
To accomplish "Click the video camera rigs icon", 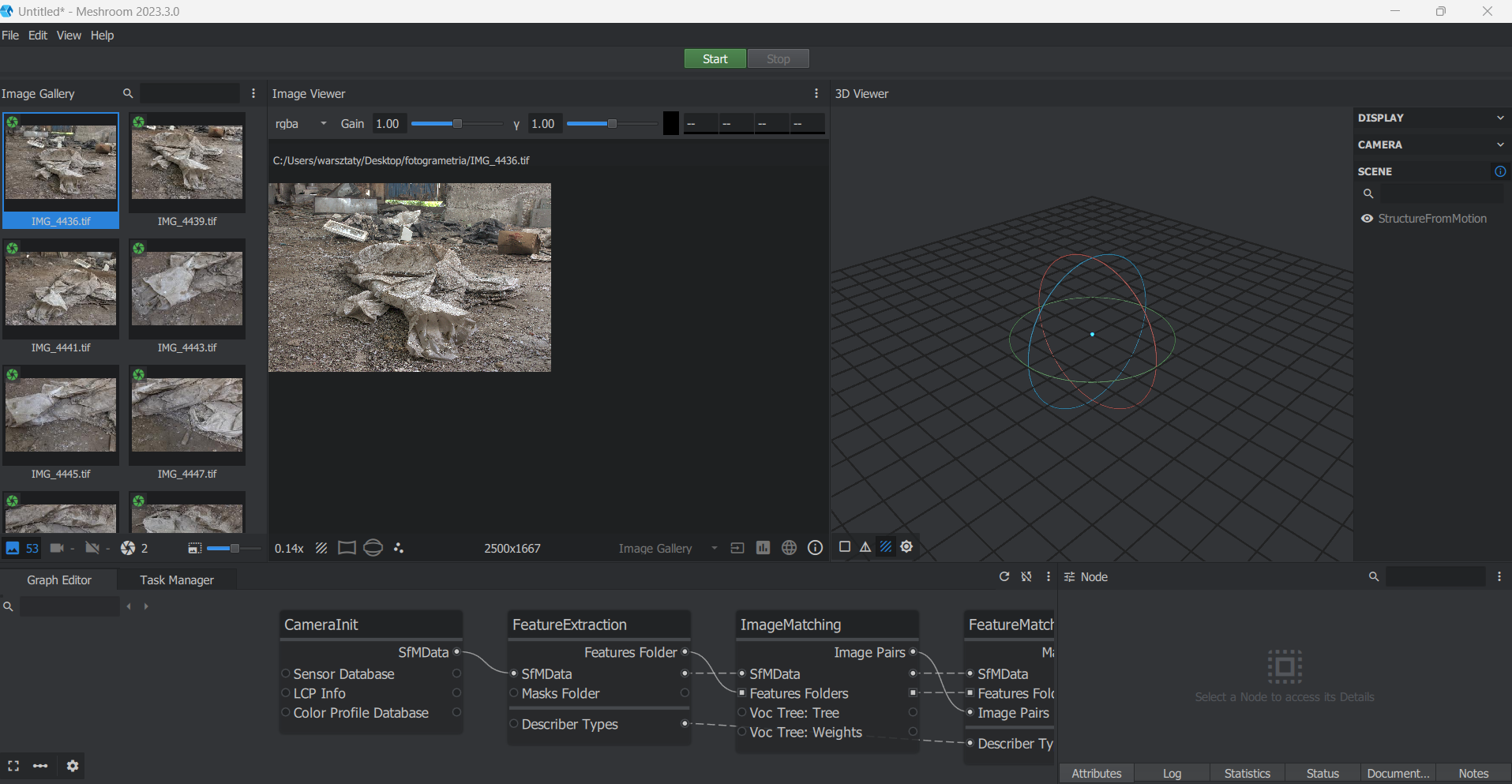I will click(x=57, y=548).
